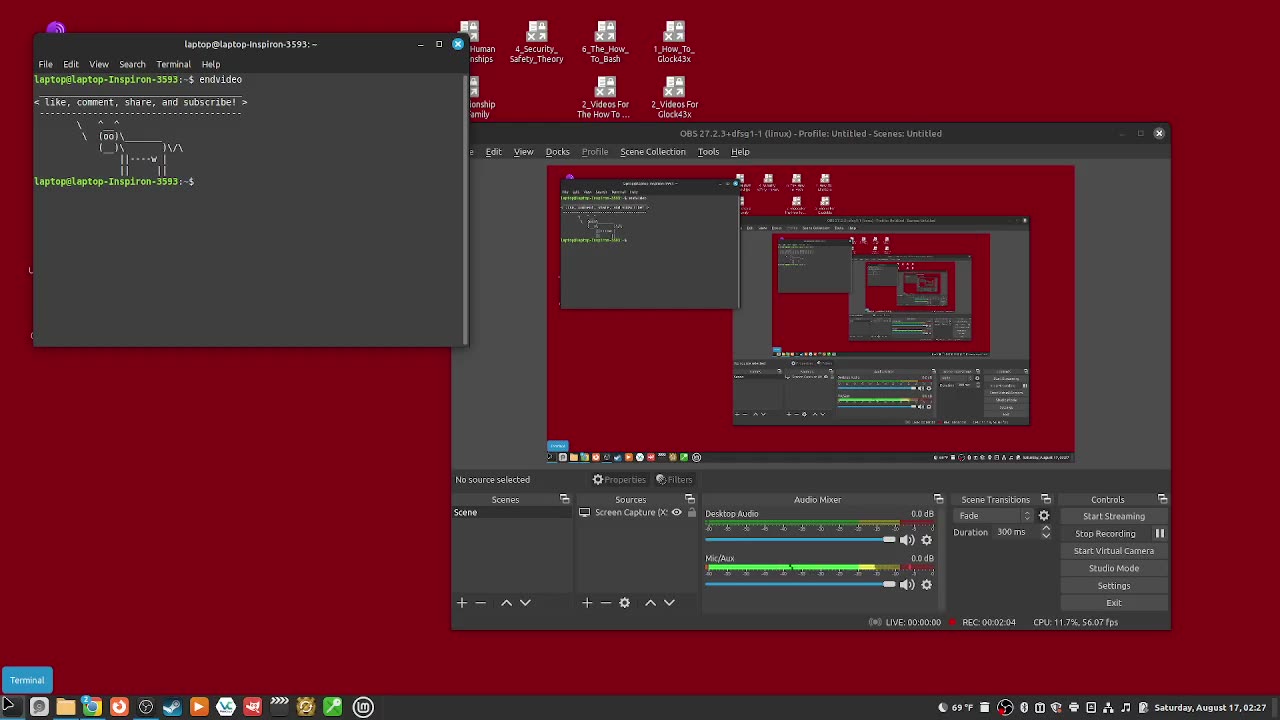Viewport: 1280px width, 720px height.
Task: Toggle lock on Screen Capture source
Action: [692, 513]
